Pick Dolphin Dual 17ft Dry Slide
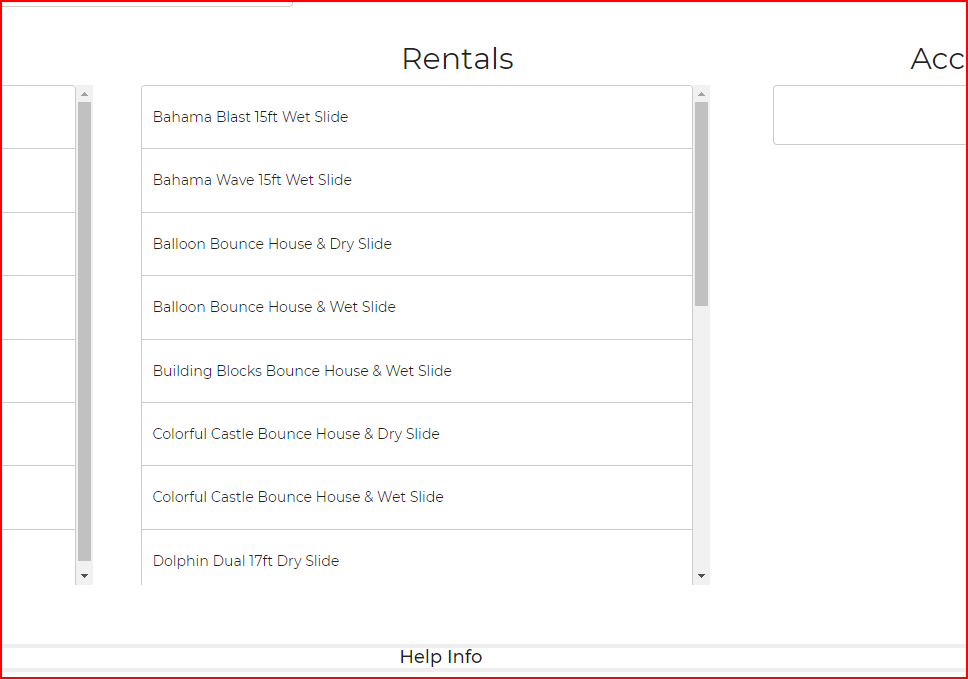Image resolution: width=968 pixels, height=679 pixels. coord(246,561)
